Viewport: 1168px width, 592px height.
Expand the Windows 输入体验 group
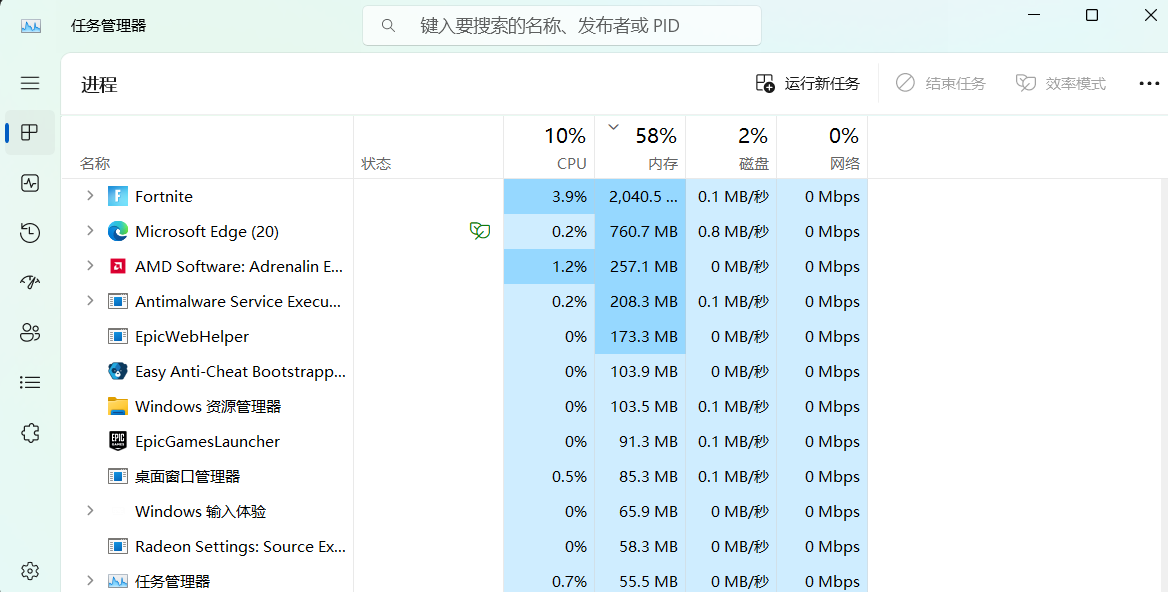(90, 511)
